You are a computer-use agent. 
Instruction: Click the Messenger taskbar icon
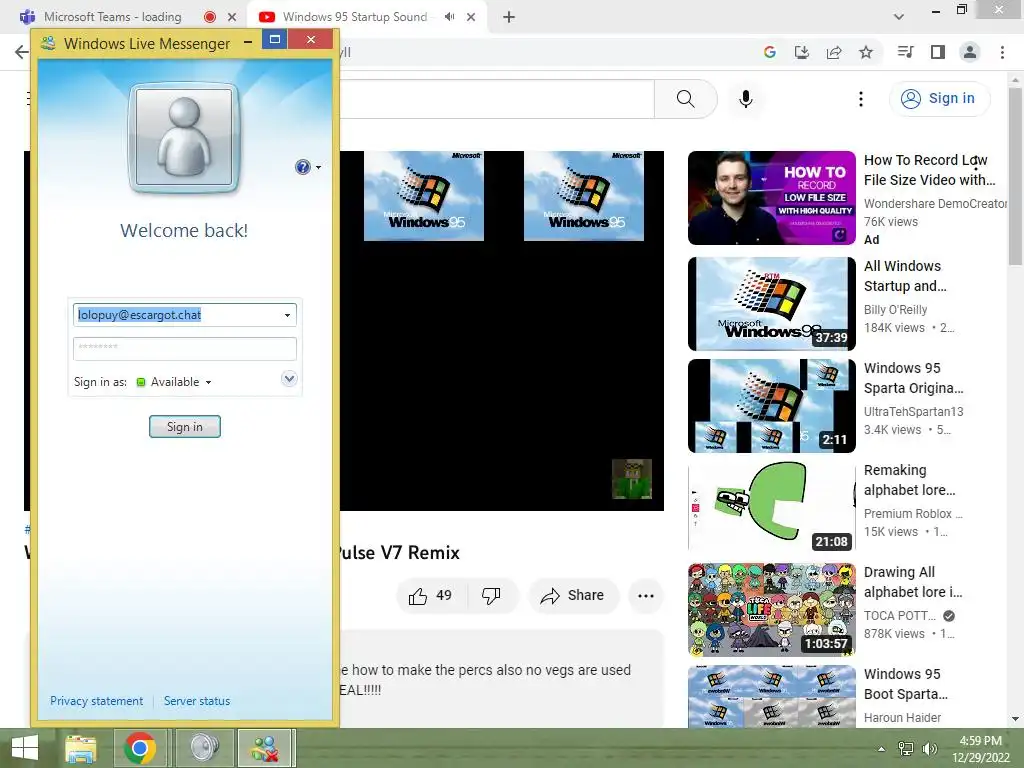point(265,748)
